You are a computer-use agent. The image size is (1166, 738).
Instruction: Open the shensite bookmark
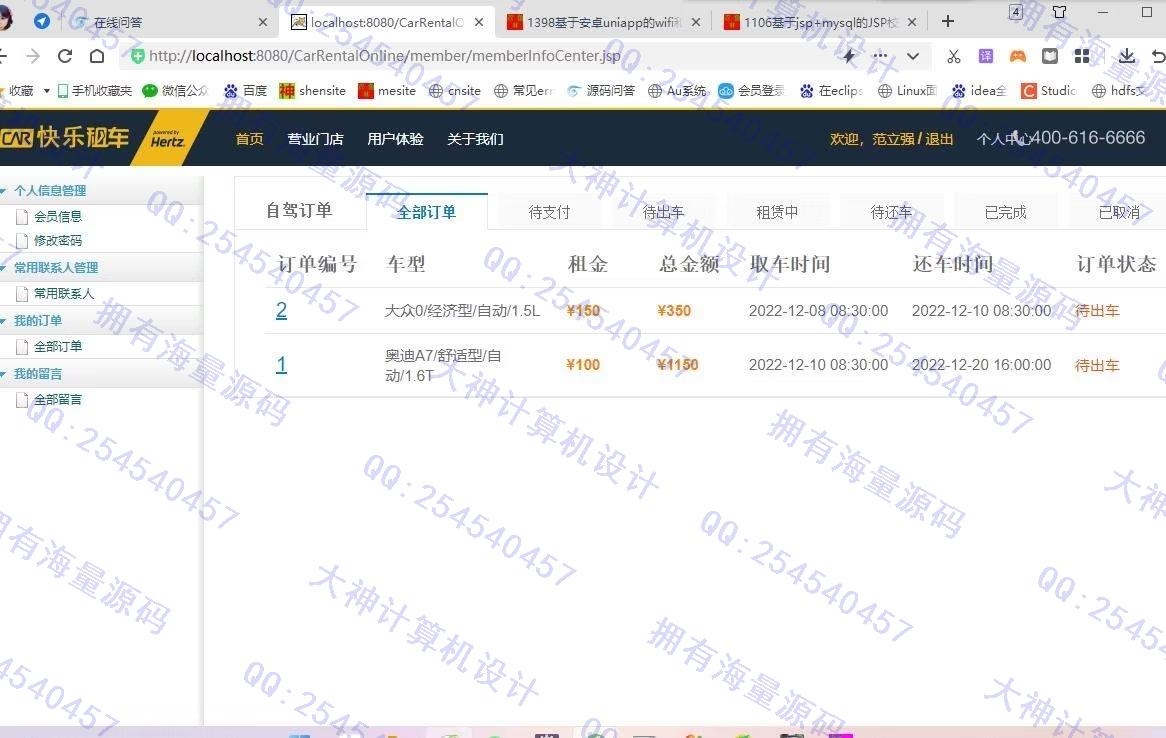coord(312,91)
